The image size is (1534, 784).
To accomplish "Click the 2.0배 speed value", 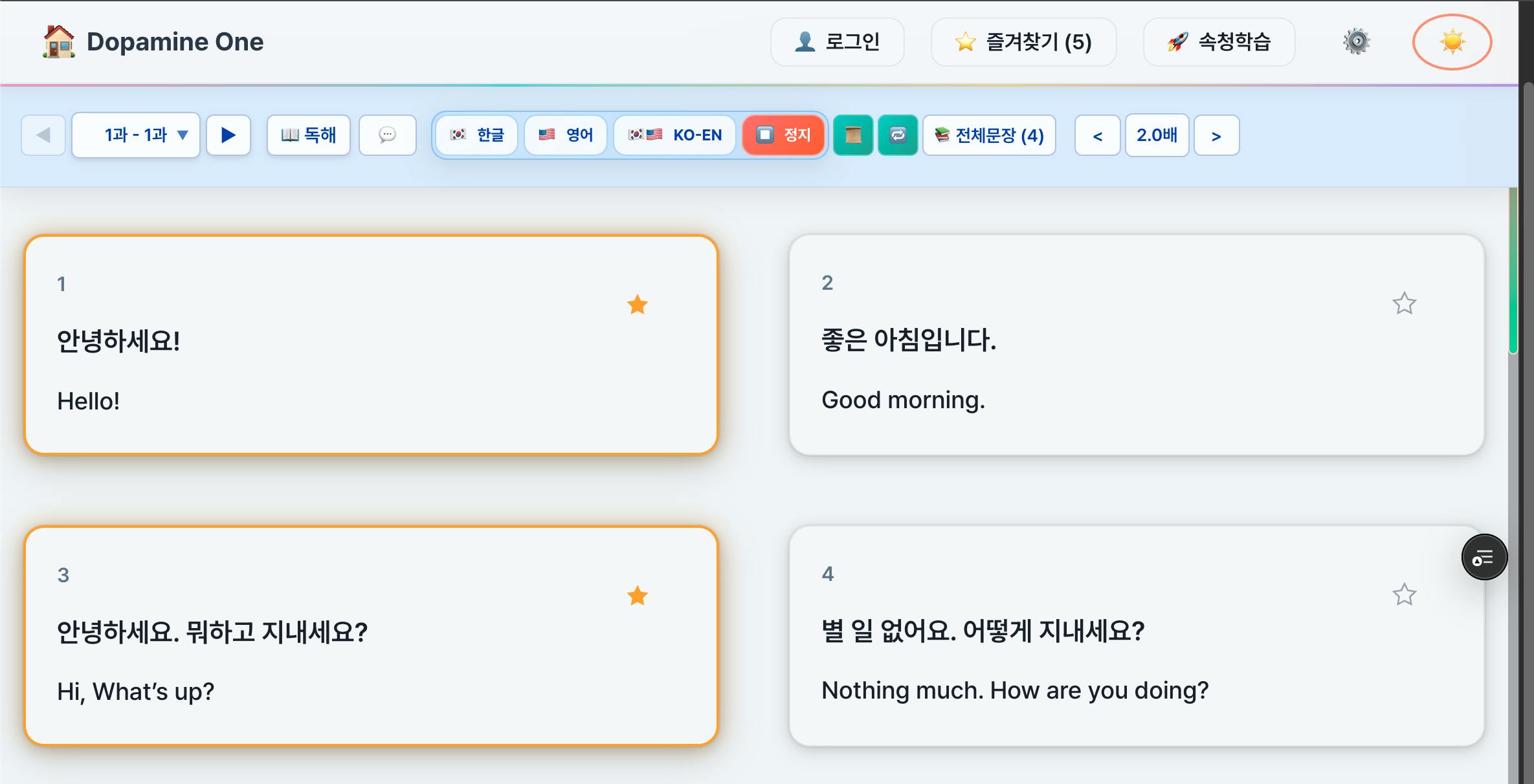I will pos(1157,135).
